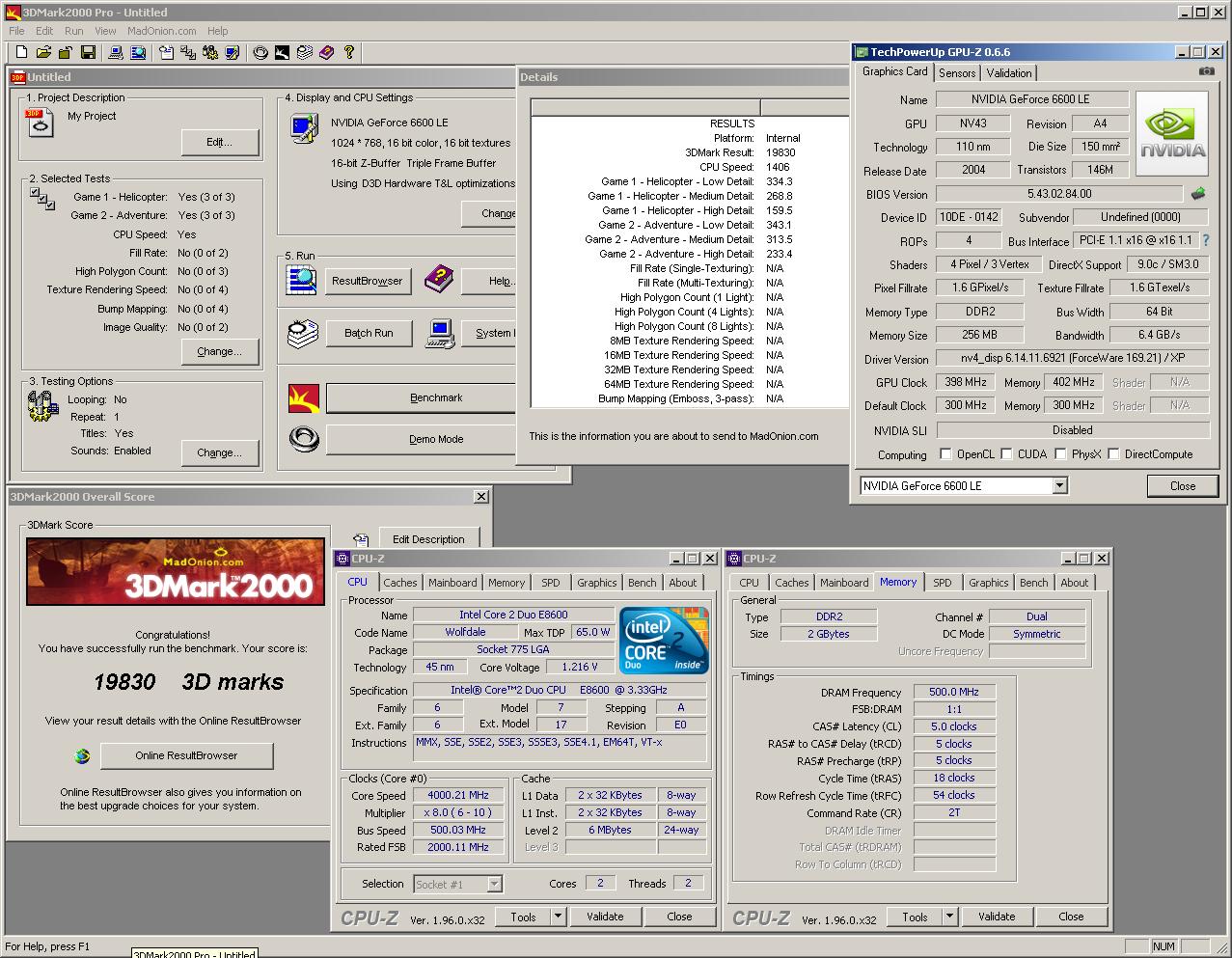Click the Online ResultBrowser button

pyautogui.click(x=186, y=755)
